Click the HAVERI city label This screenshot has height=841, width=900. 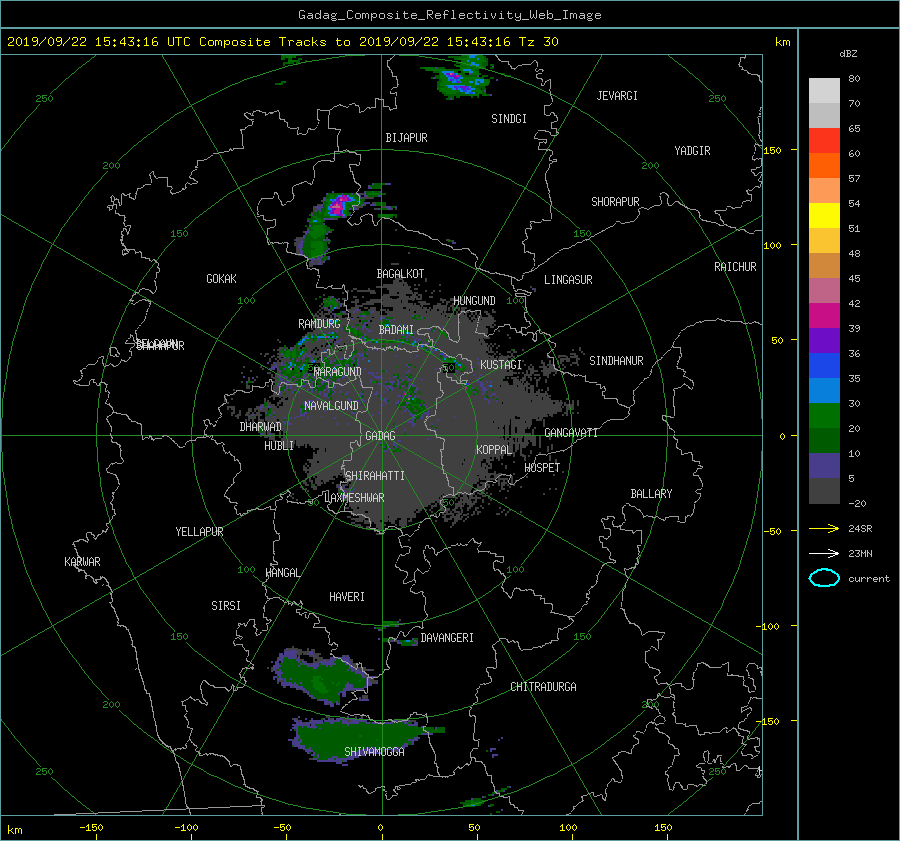[347, 597]
